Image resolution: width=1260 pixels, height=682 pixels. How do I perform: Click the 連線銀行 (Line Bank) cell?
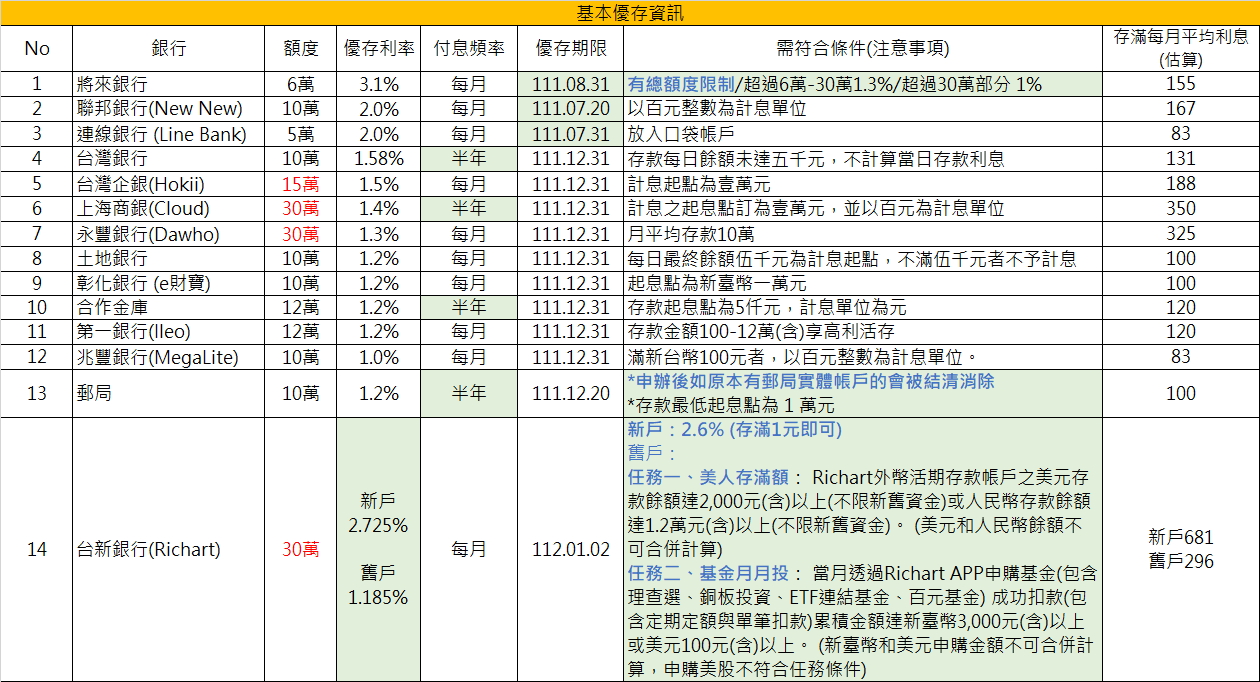(168, 134)
